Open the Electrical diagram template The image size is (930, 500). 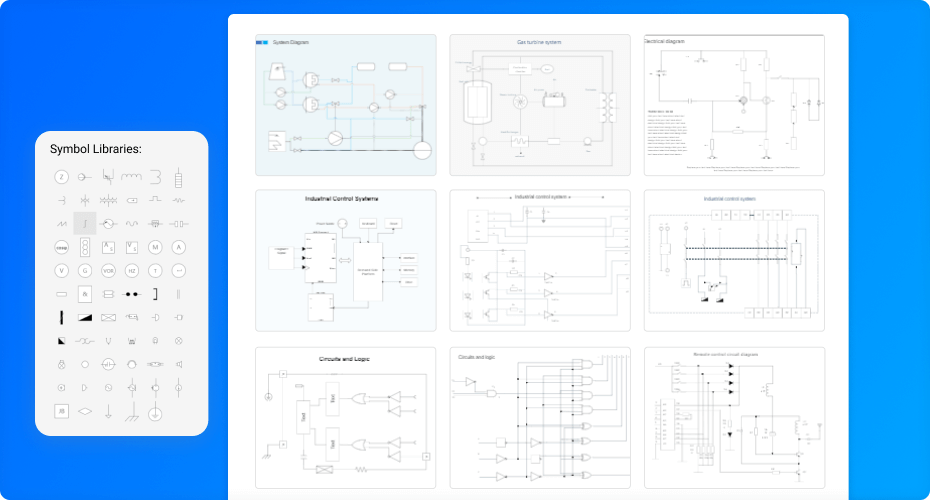734,105
